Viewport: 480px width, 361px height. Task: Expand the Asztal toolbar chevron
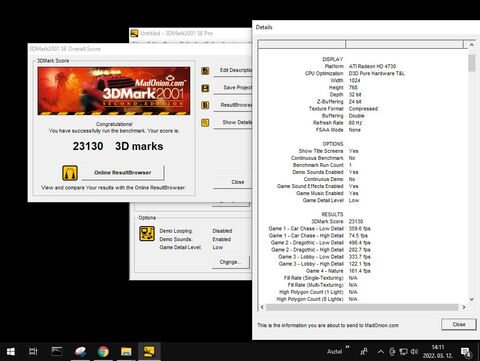point(348,347)
